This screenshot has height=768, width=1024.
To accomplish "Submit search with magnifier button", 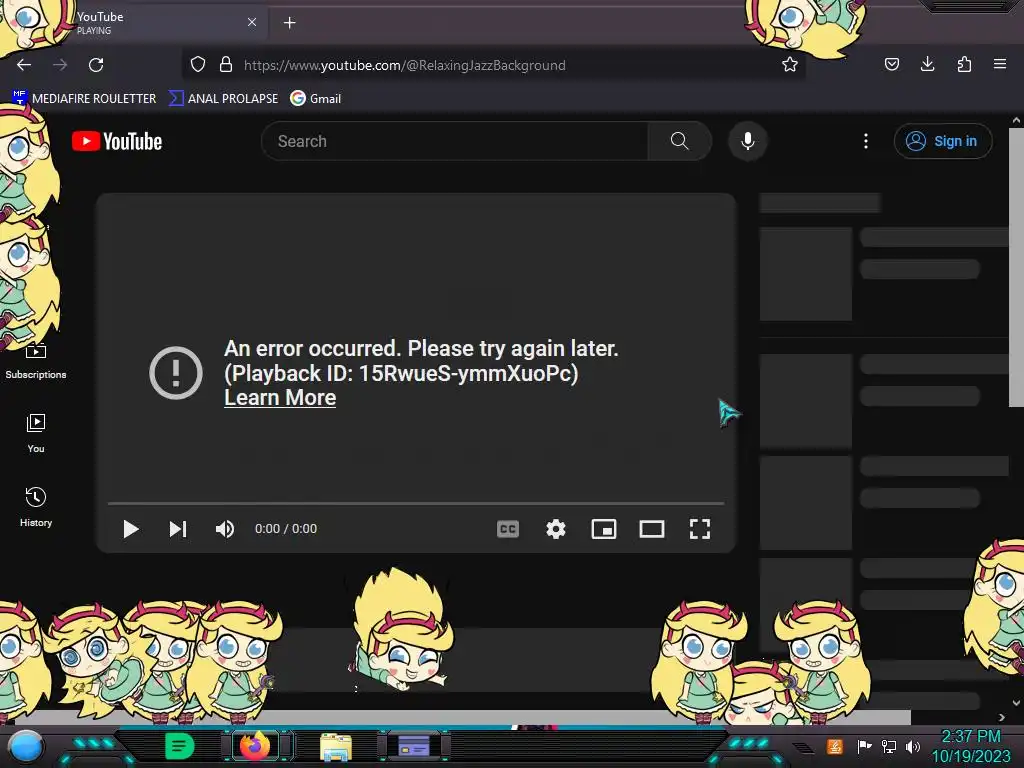I will point(679,141).
